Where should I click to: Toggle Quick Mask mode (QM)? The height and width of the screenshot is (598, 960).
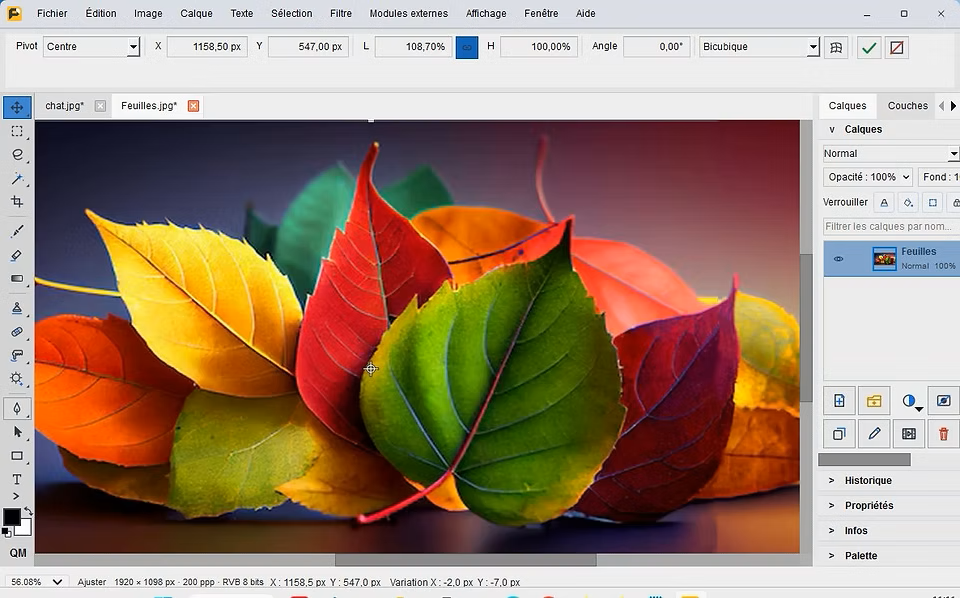coord(18,553)
